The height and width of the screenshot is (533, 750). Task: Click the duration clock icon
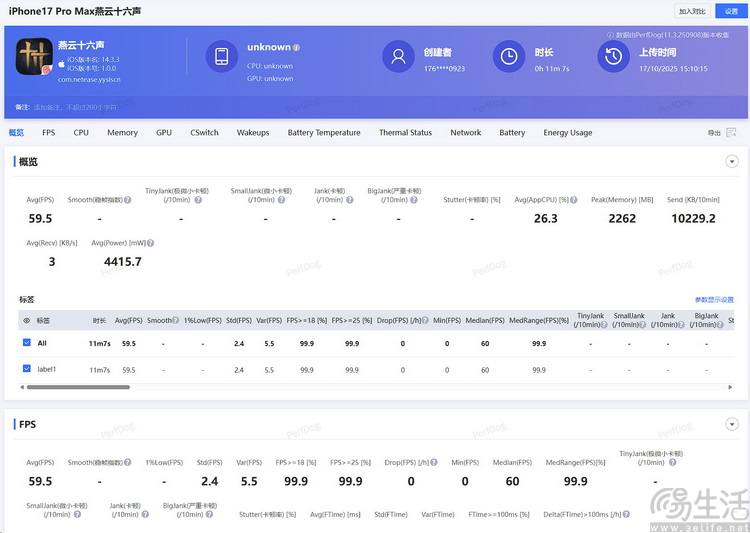click(510, 56)
